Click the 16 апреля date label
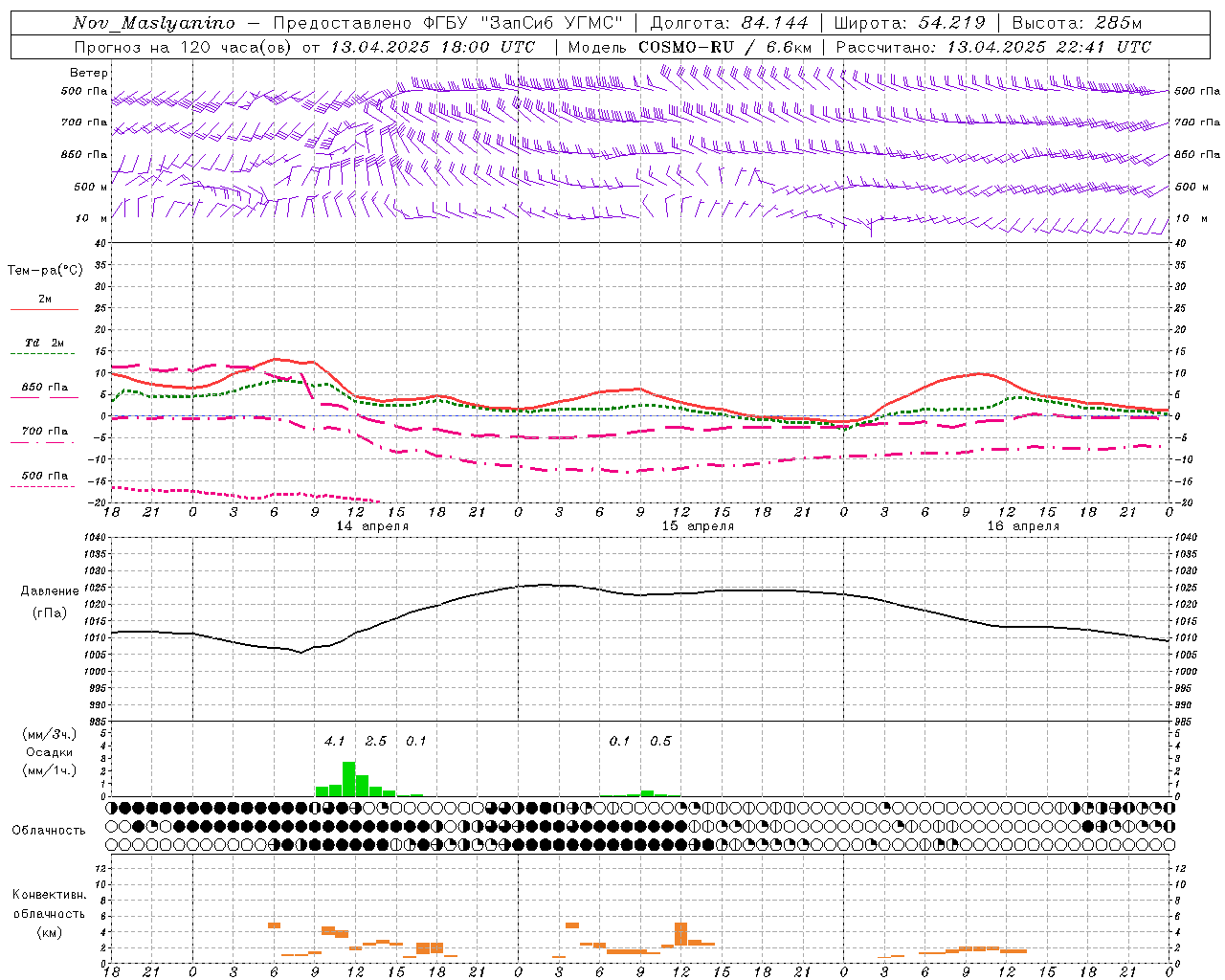1225x980 pixels. pyautogui.click(x=1023, y=526)
